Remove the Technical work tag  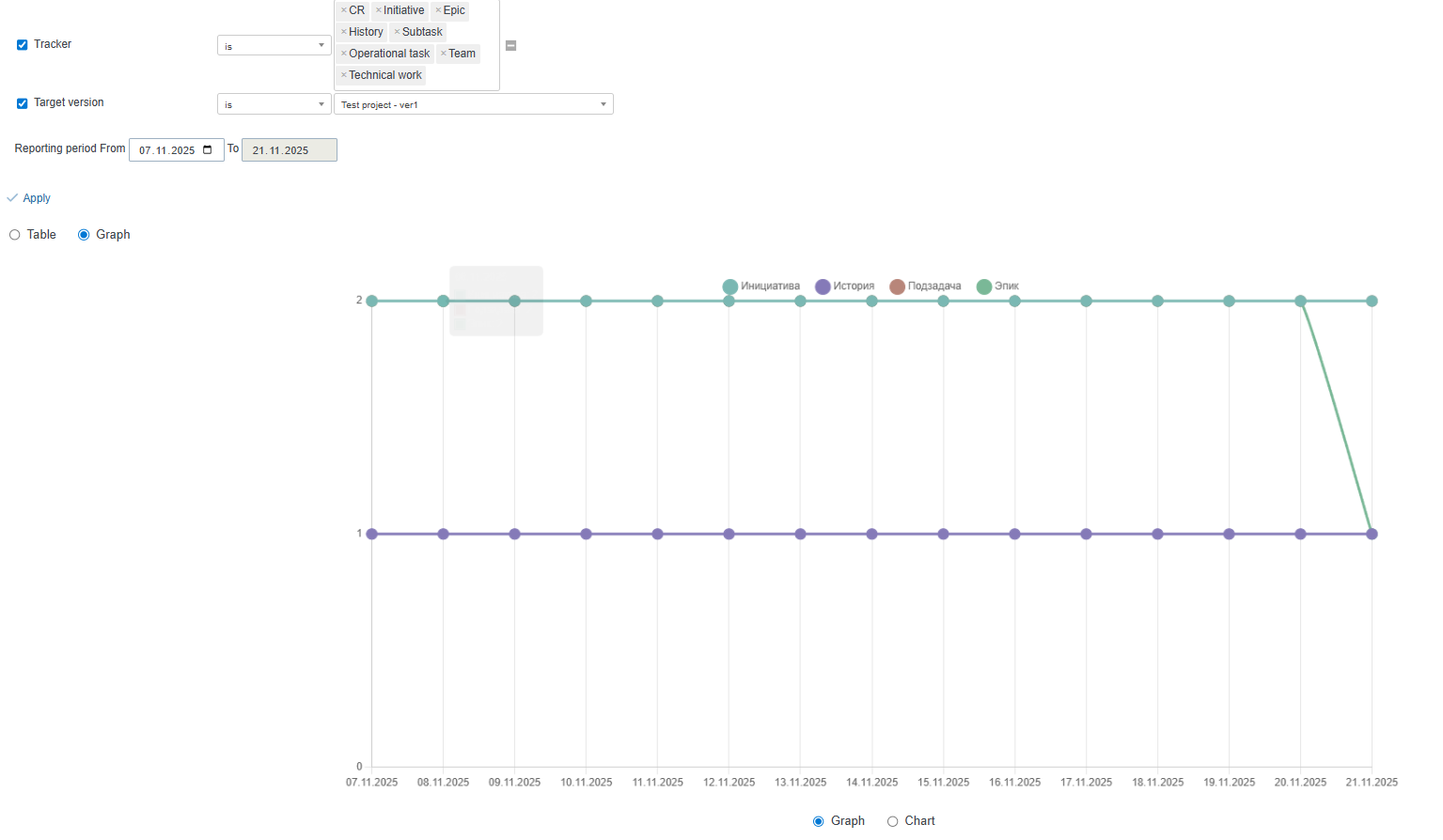(344, 75)
